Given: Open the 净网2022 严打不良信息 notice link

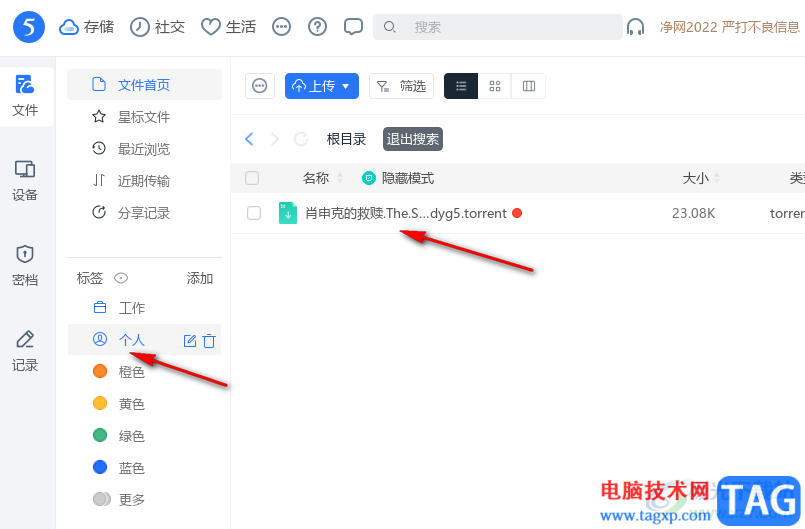Looking at the screenshot, I should [730, 27].
